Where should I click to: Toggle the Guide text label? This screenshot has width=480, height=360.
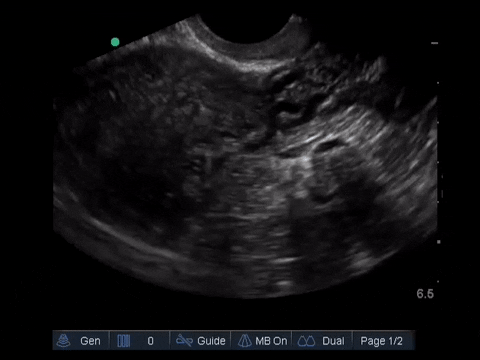tap(211, 341)
